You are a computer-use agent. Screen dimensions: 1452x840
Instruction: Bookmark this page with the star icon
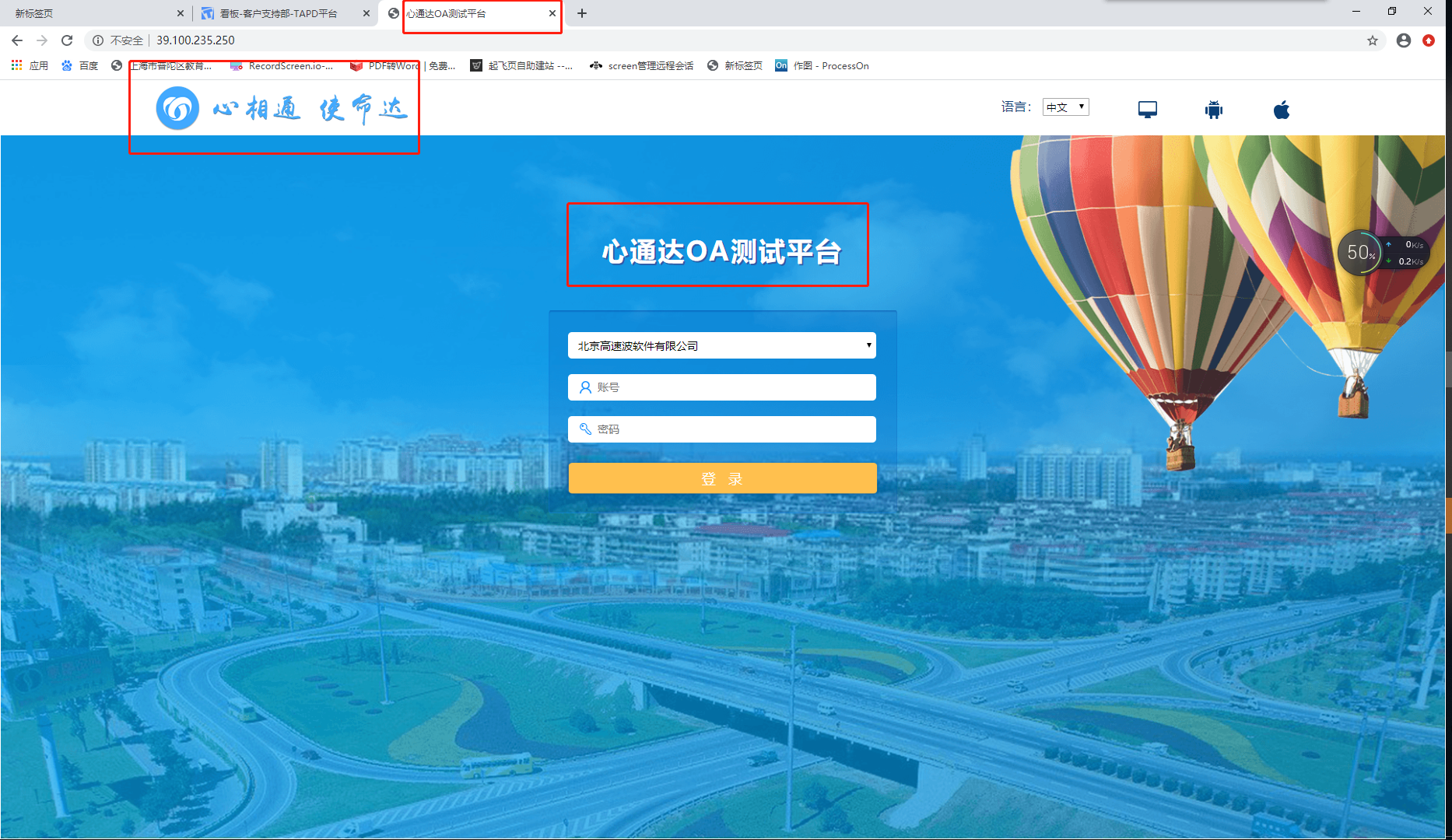click(1373, 40)
